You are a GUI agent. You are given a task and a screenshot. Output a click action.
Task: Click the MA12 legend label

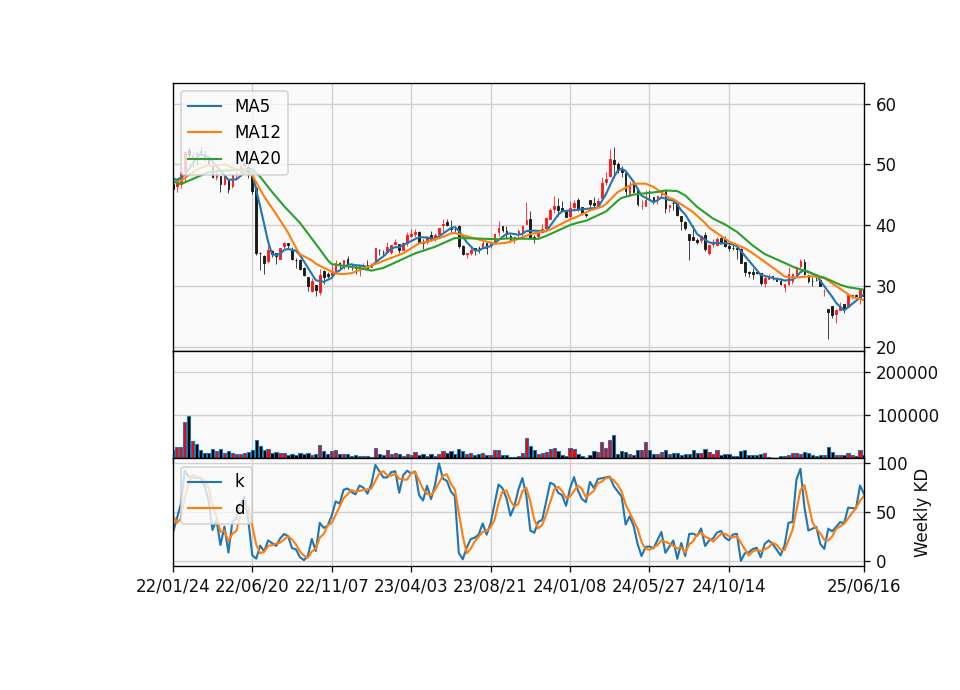coord(257,132)
